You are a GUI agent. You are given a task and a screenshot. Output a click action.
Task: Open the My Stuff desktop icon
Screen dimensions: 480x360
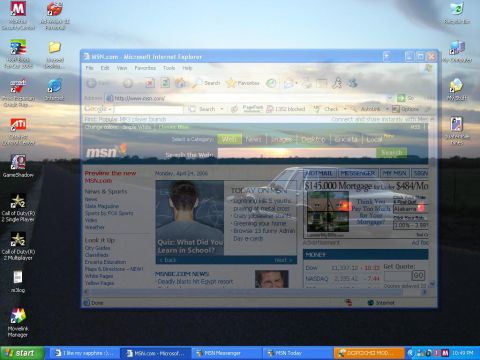pos(457,89)
